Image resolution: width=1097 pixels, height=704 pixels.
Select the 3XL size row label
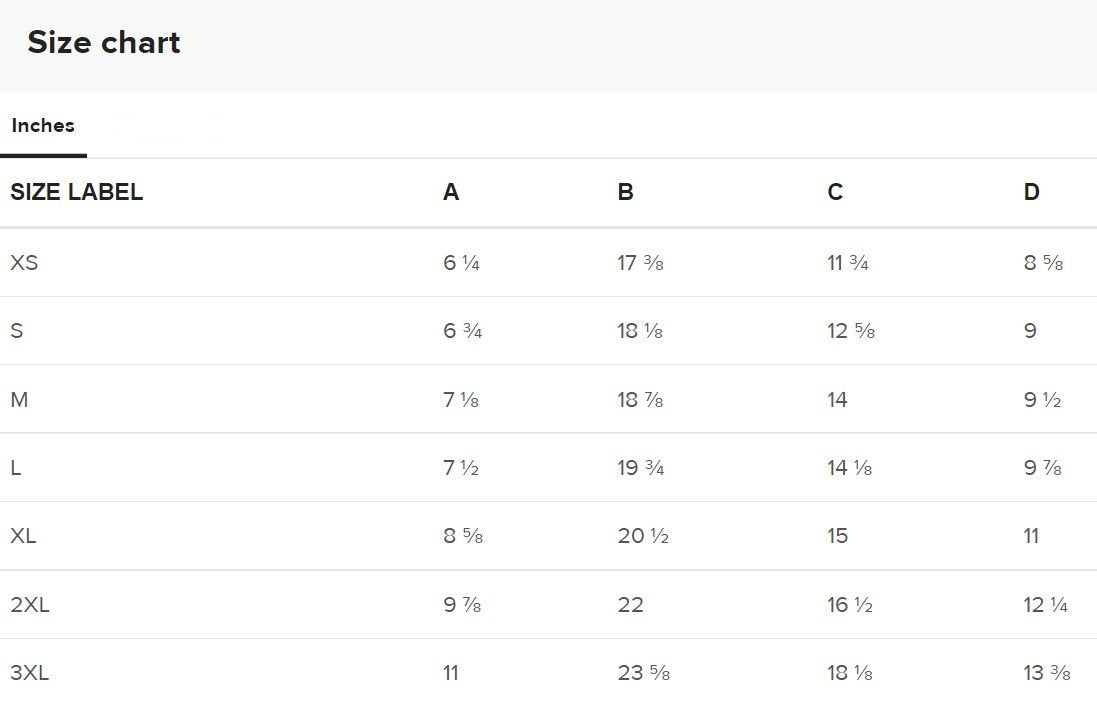(30, 673)
